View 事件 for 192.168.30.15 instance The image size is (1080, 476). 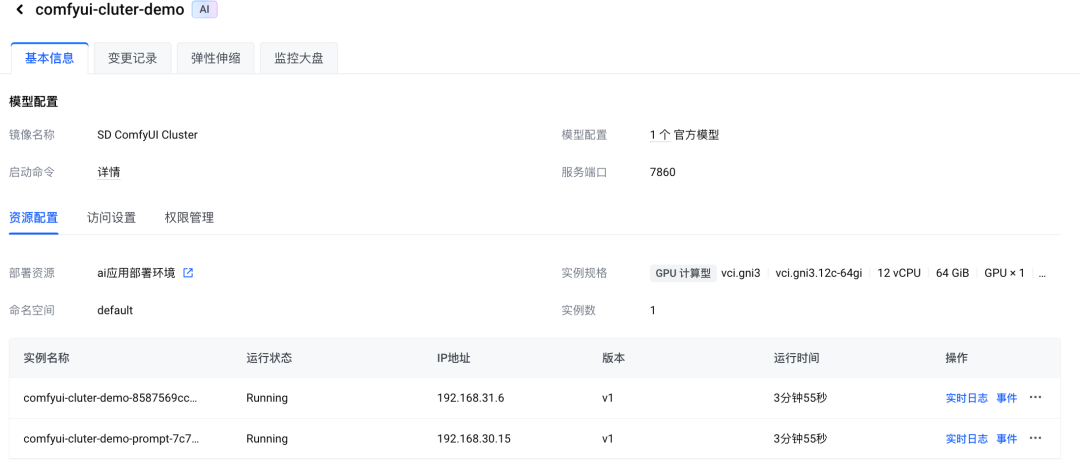[x=1006, y=438]
